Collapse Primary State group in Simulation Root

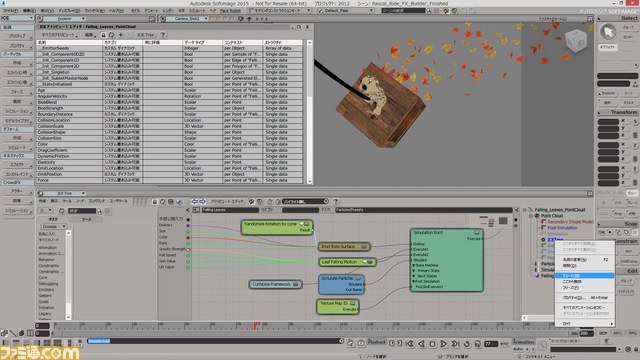pos(414,271)
